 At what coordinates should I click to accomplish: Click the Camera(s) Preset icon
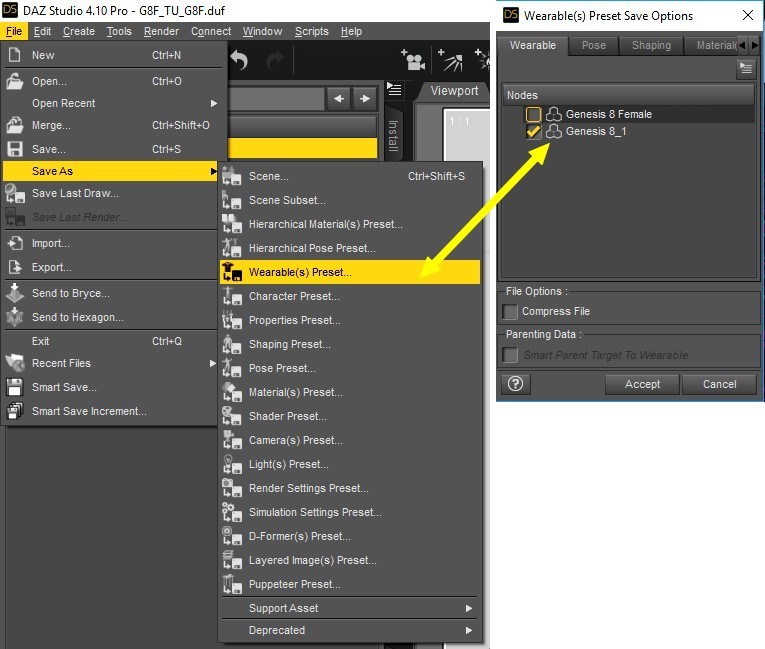point(231,440)
